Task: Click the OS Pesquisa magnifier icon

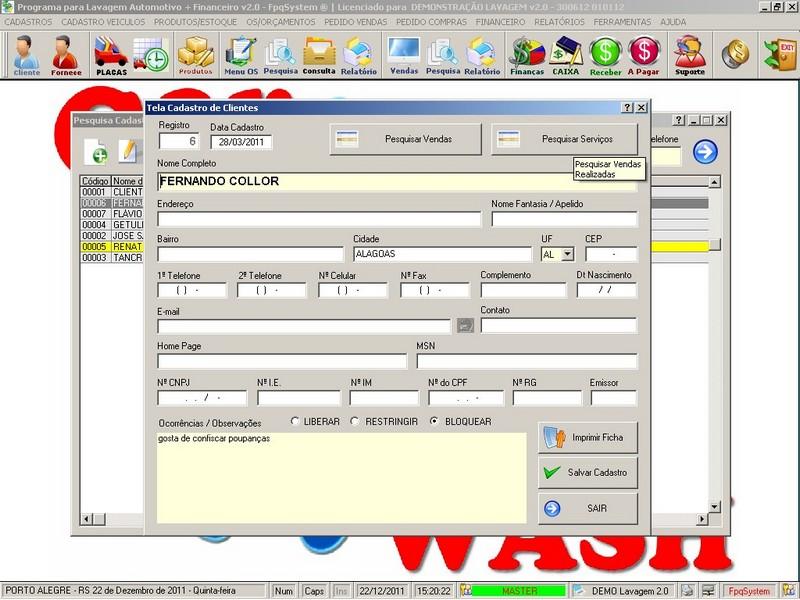Action: point(281,55)
